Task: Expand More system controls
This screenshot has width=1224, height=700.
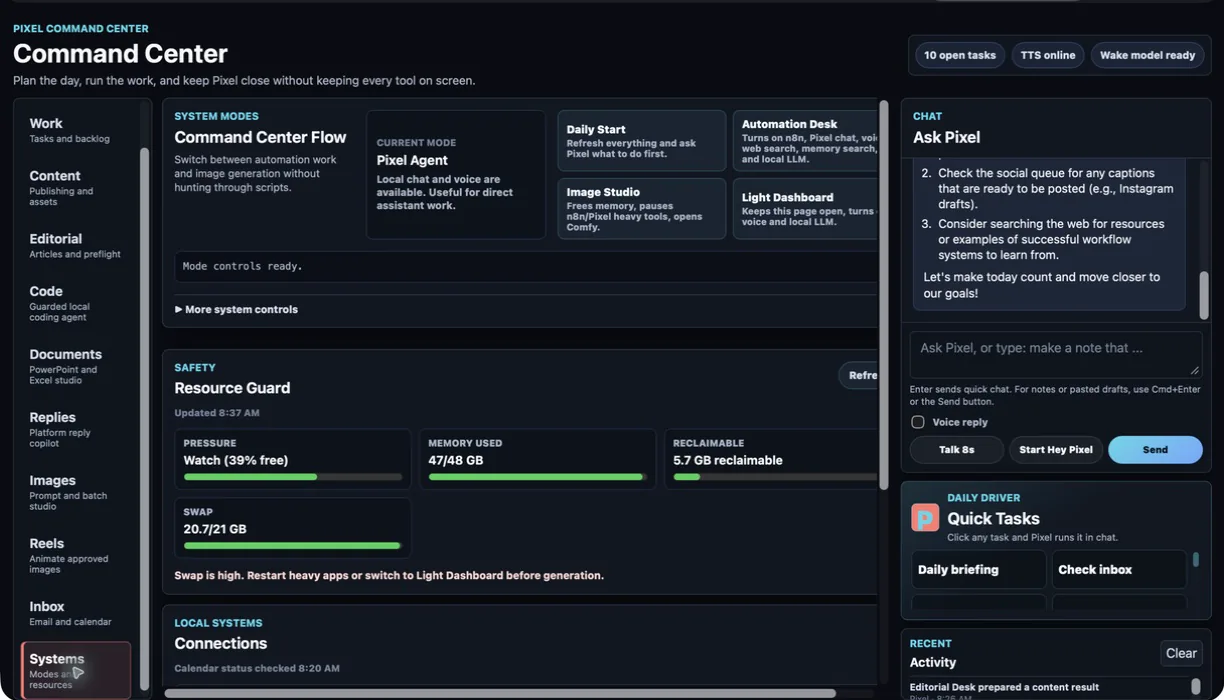Action: tap(236, 309)
